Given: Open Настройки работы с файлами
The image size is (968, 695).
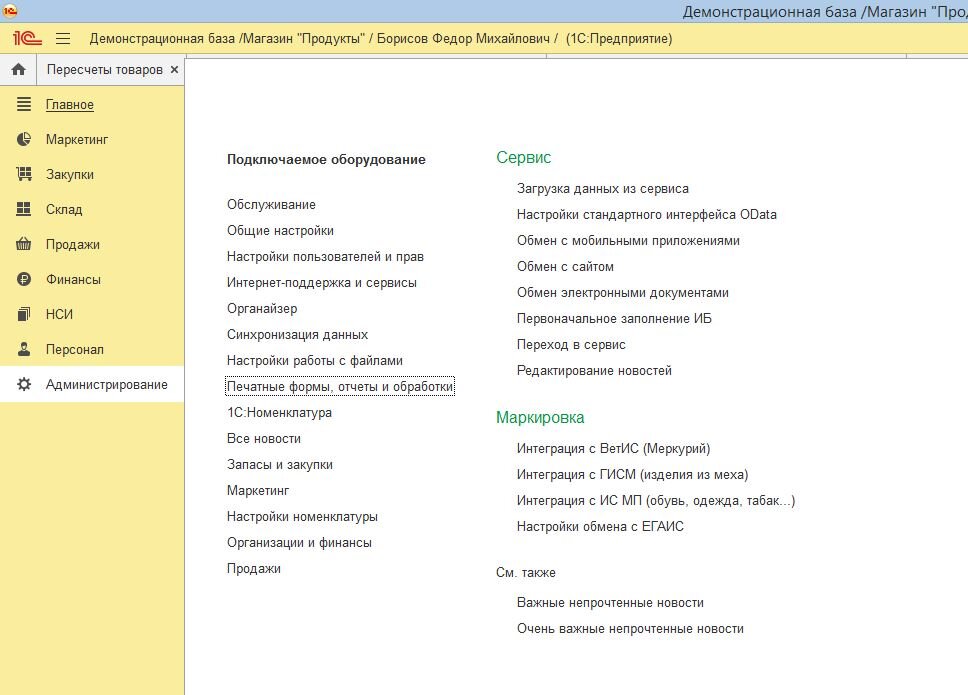Looking at the screenshot, I should coord(315,360).
